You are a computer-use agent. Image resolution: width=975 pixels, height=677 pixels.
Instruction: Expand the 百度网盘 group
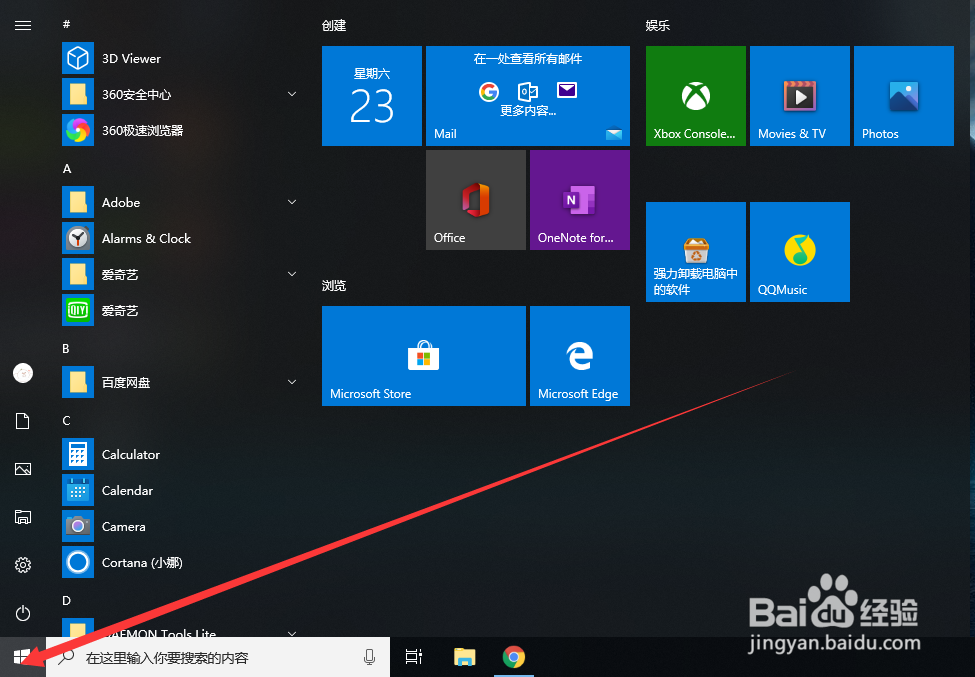(291, 382)
